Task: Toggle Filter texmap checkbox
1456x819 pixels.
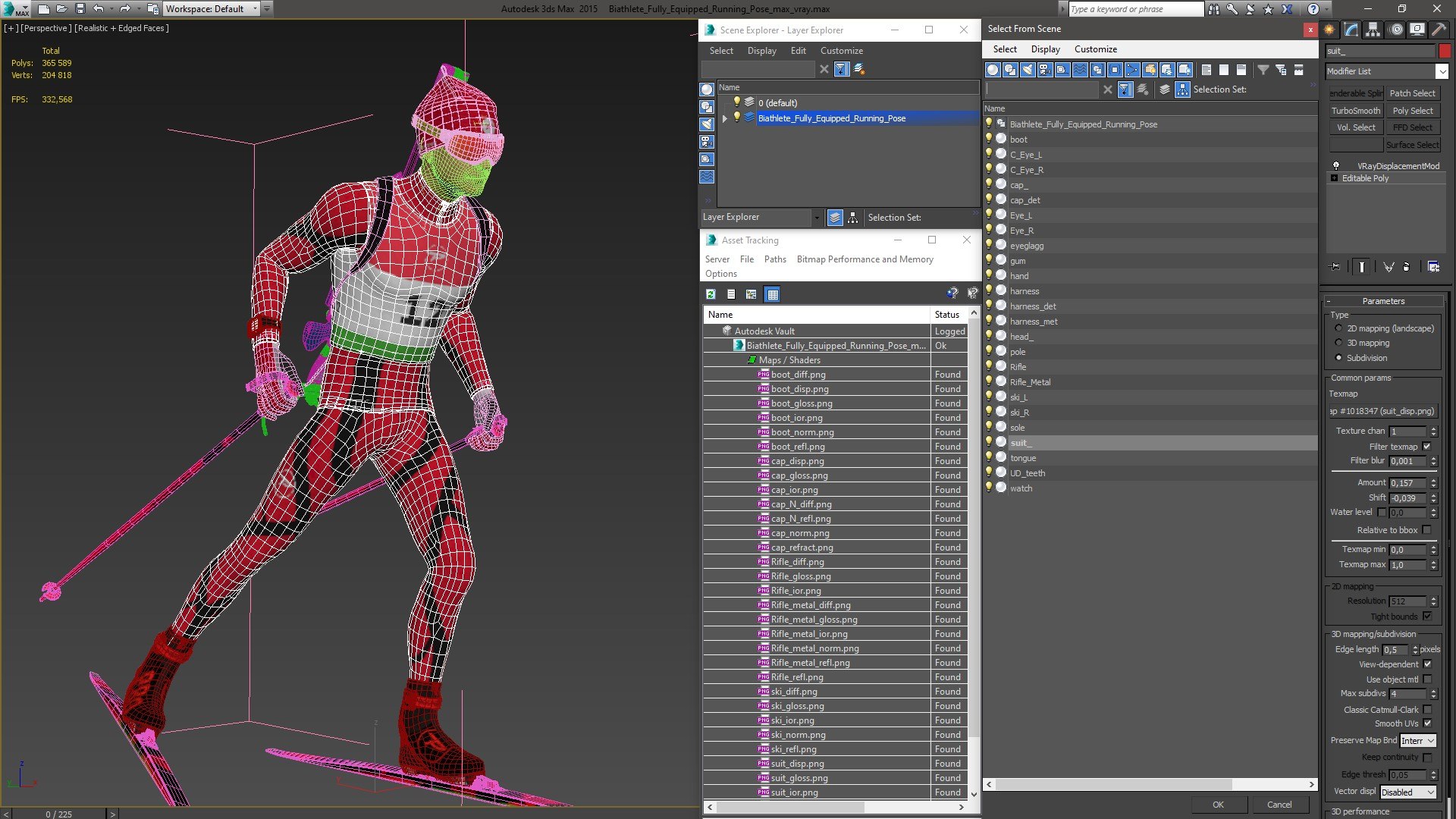Action: pos(1426,447)
